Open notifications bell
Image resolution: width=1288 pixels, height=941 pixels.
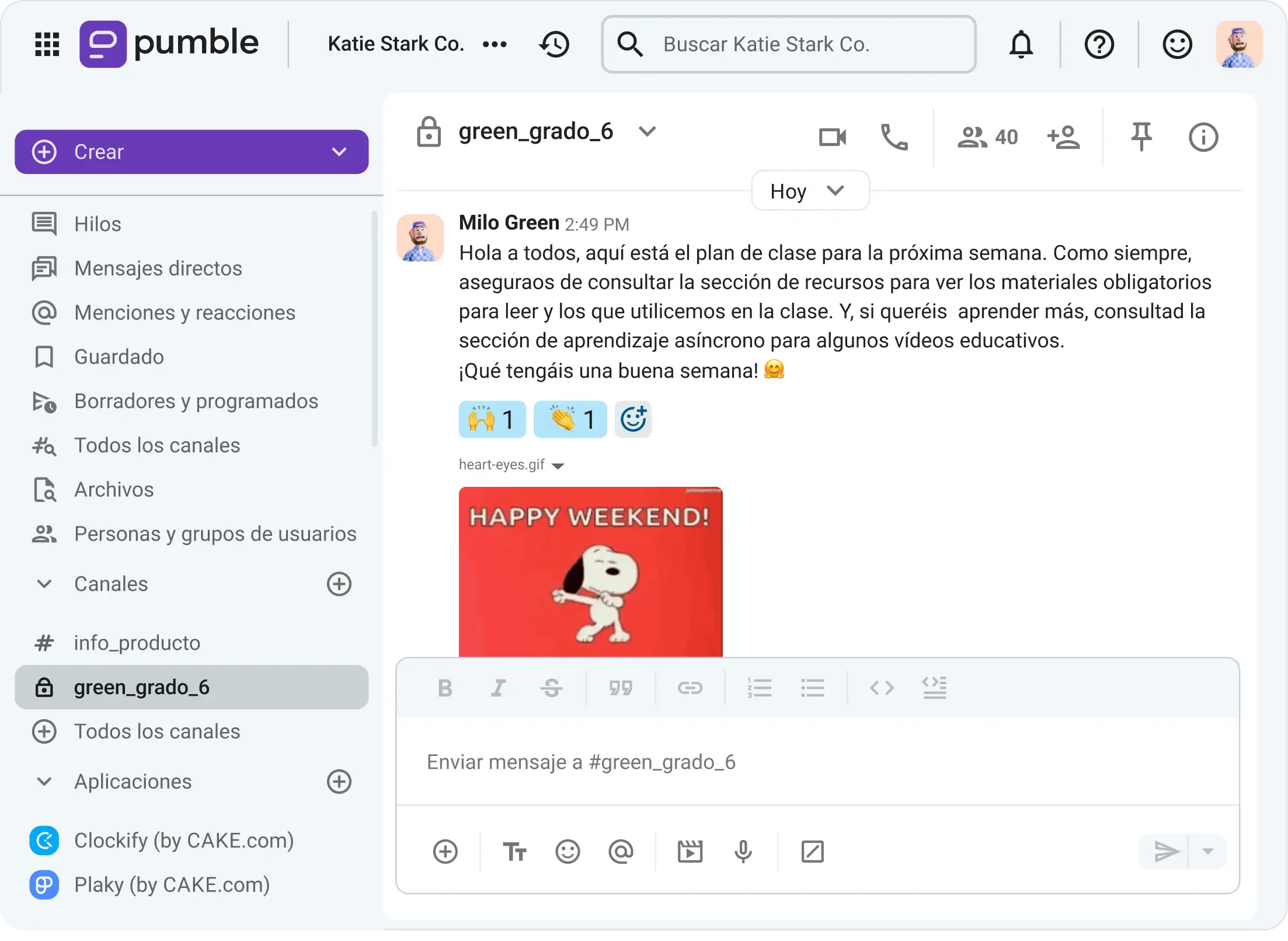[1021, 44]
